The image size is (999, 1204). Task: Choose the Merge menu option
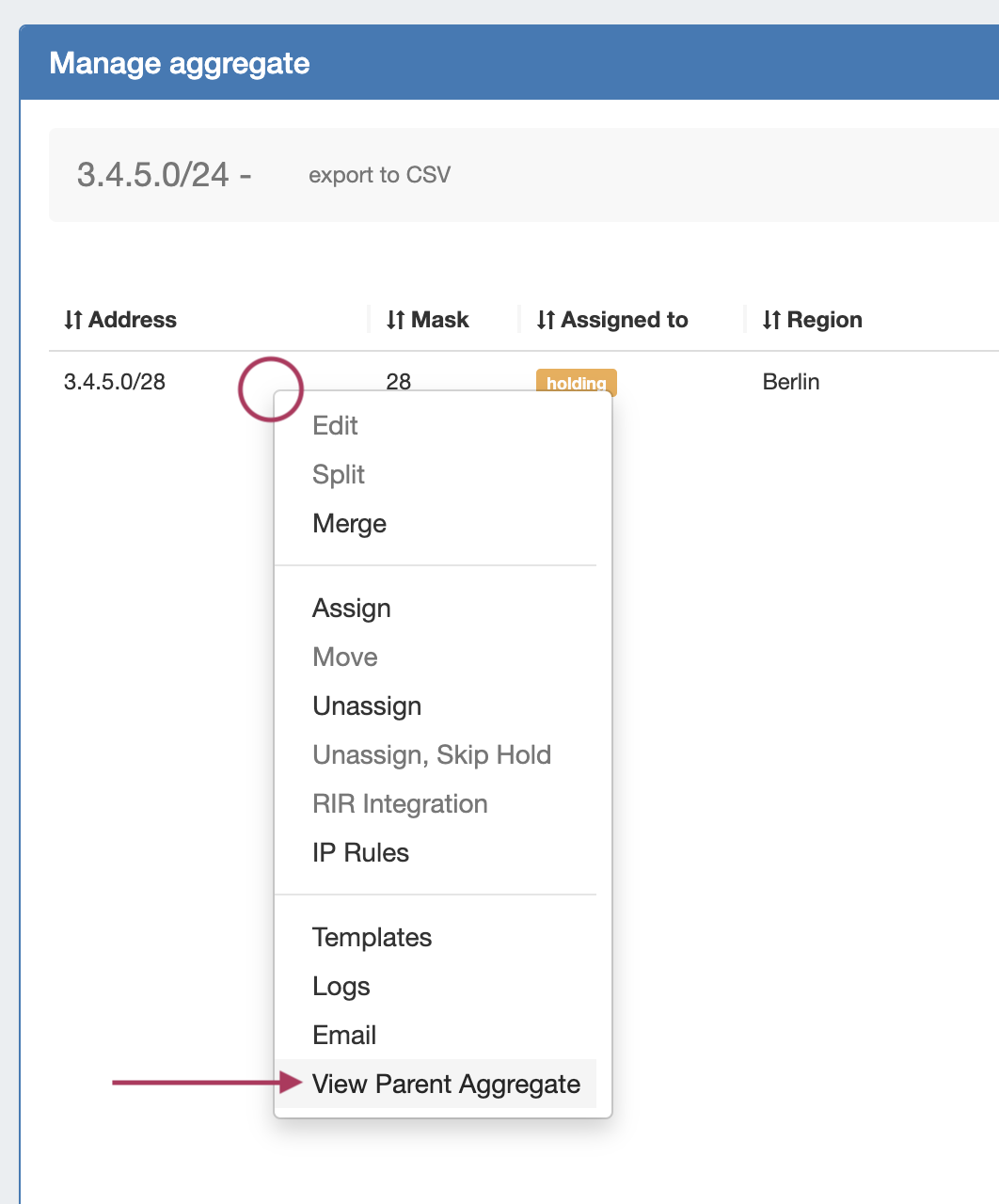pos(349,524)
